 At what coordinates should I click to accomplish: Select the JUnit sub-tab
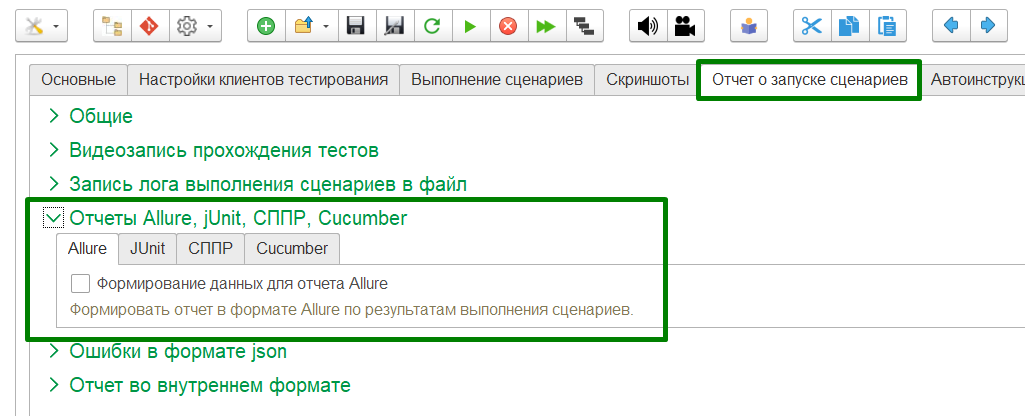pos(148,249)
